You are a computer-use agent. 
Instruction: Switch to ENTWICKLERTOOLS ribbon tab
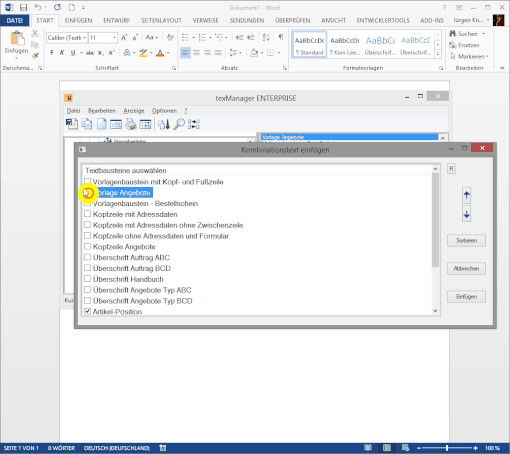(x=383, y=21)
